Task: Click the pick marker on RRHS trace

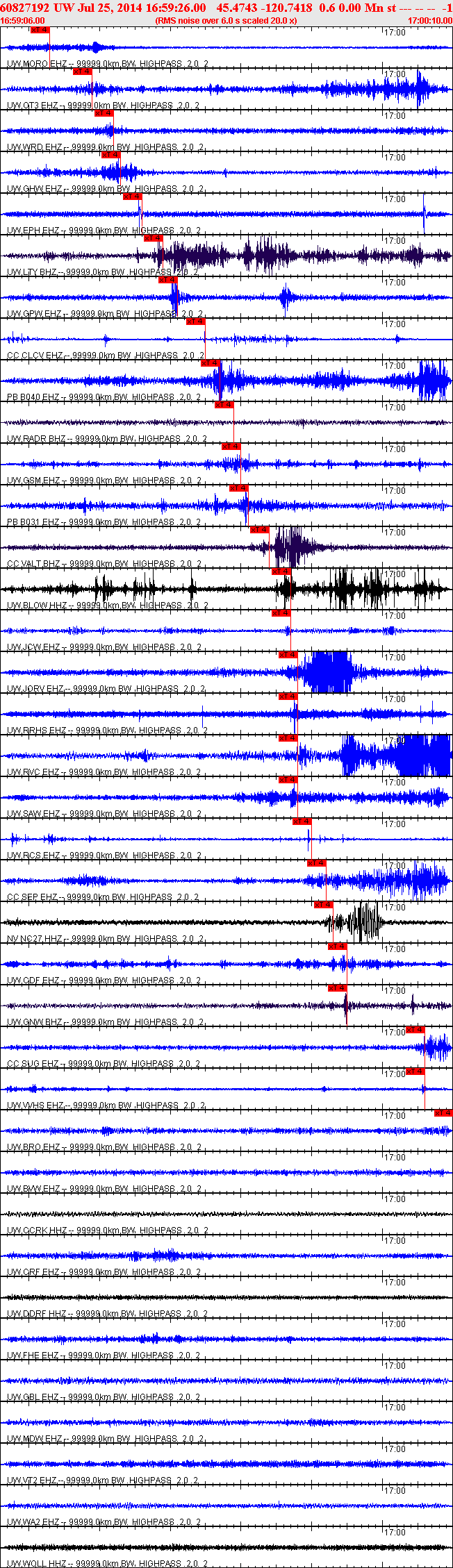Action: tap(288, 697)
